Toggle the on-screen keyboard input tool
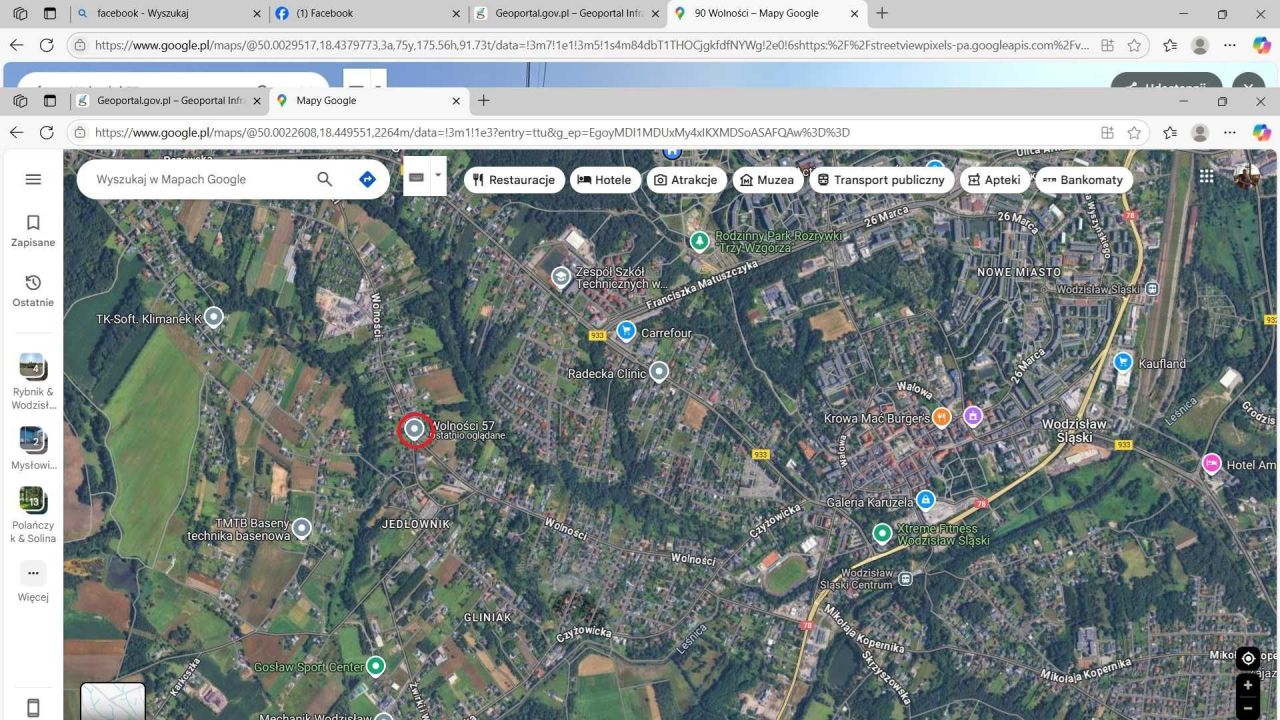 (x=416, y=177)
